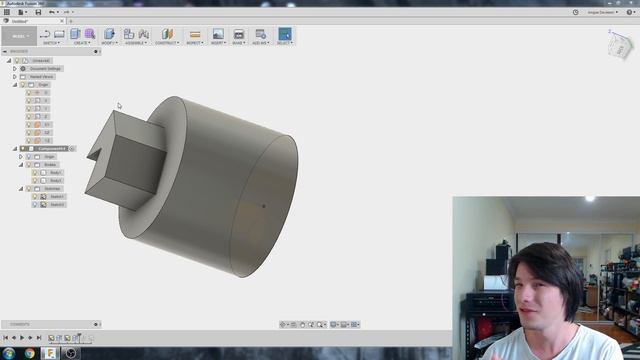Expand the Named Views node

pos(15,76)
